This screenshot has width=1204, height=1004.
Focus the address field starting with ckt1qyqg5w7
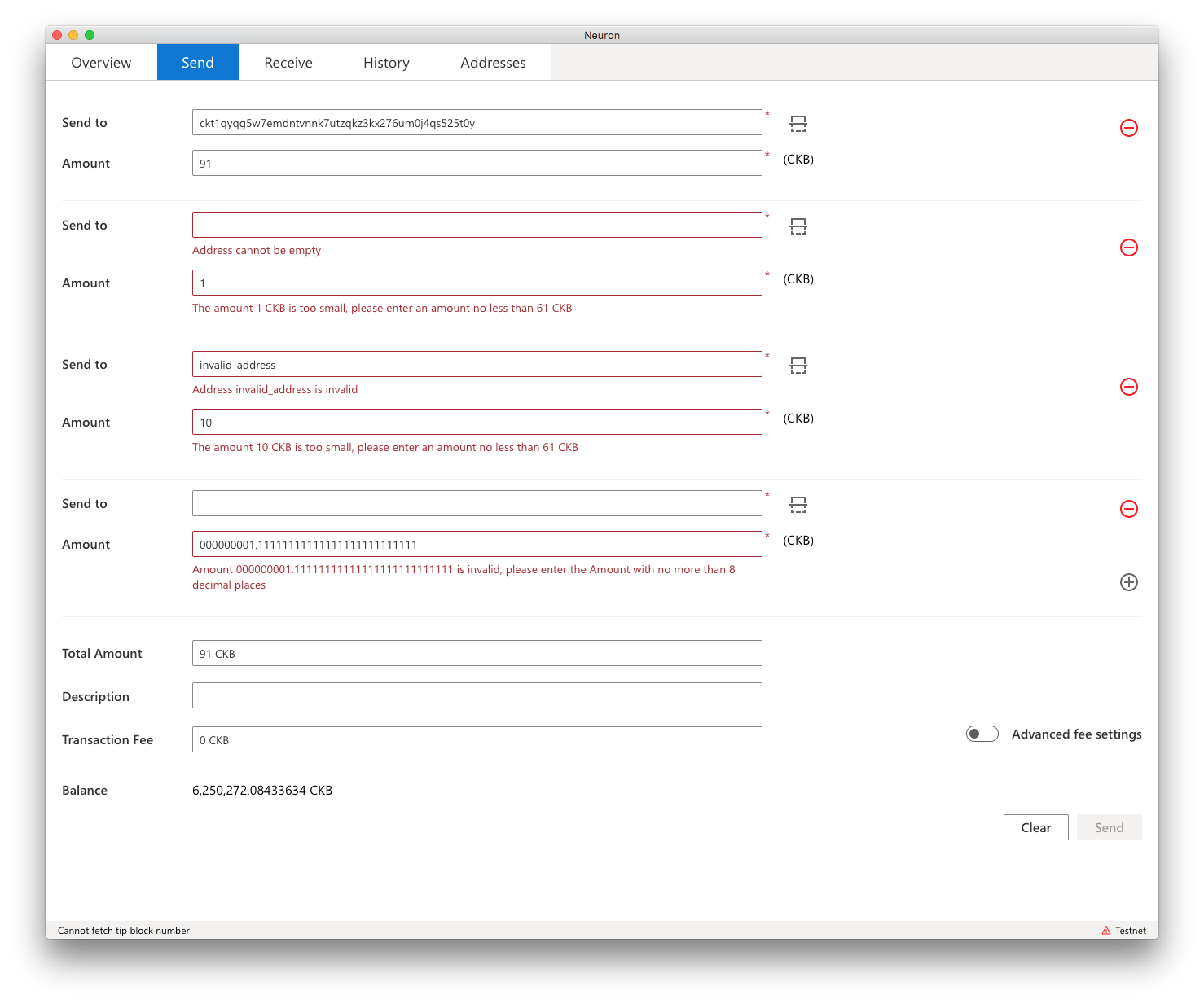[x=477, y=122]
